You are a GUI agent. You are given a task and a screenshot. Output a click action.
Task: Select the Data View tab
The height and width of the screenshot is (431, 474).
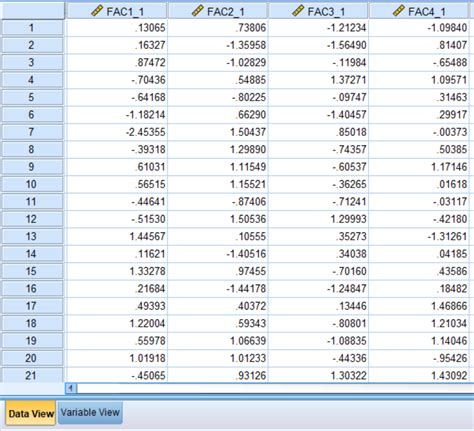[31, 413]
